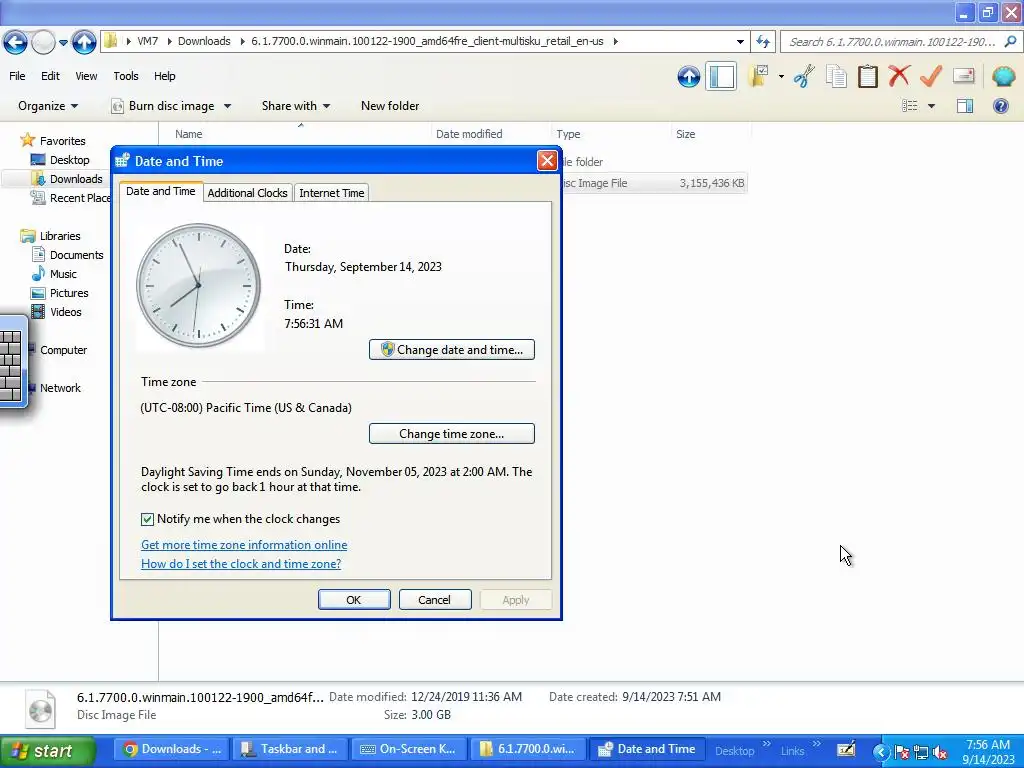Click the red X Delete icon

[899, 76]
